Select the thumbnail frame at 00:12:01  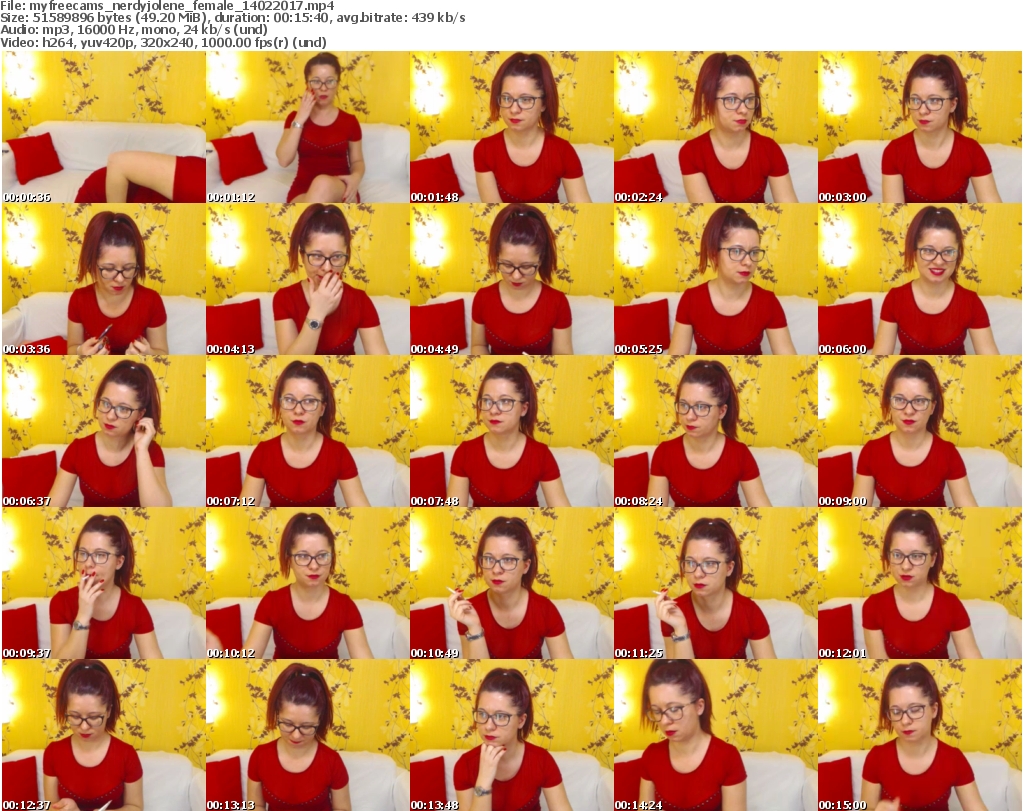tap(920, 583)
